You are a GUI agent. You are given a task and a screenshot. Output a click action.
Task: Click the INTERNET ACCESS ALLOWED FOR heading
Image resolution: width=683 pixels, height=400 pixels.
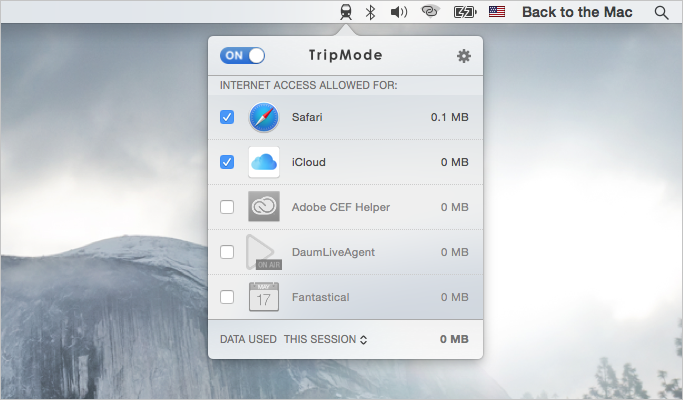pos(308,85)
